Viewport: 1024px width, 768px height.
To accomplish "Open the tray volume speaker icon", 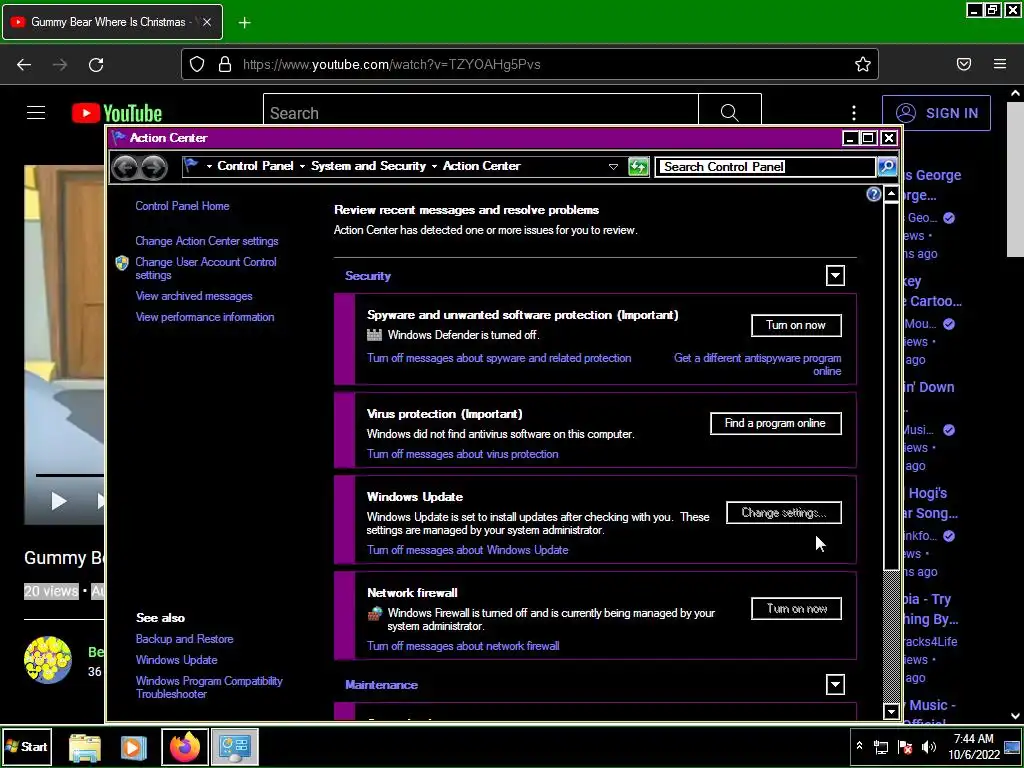I will point(928,747).
